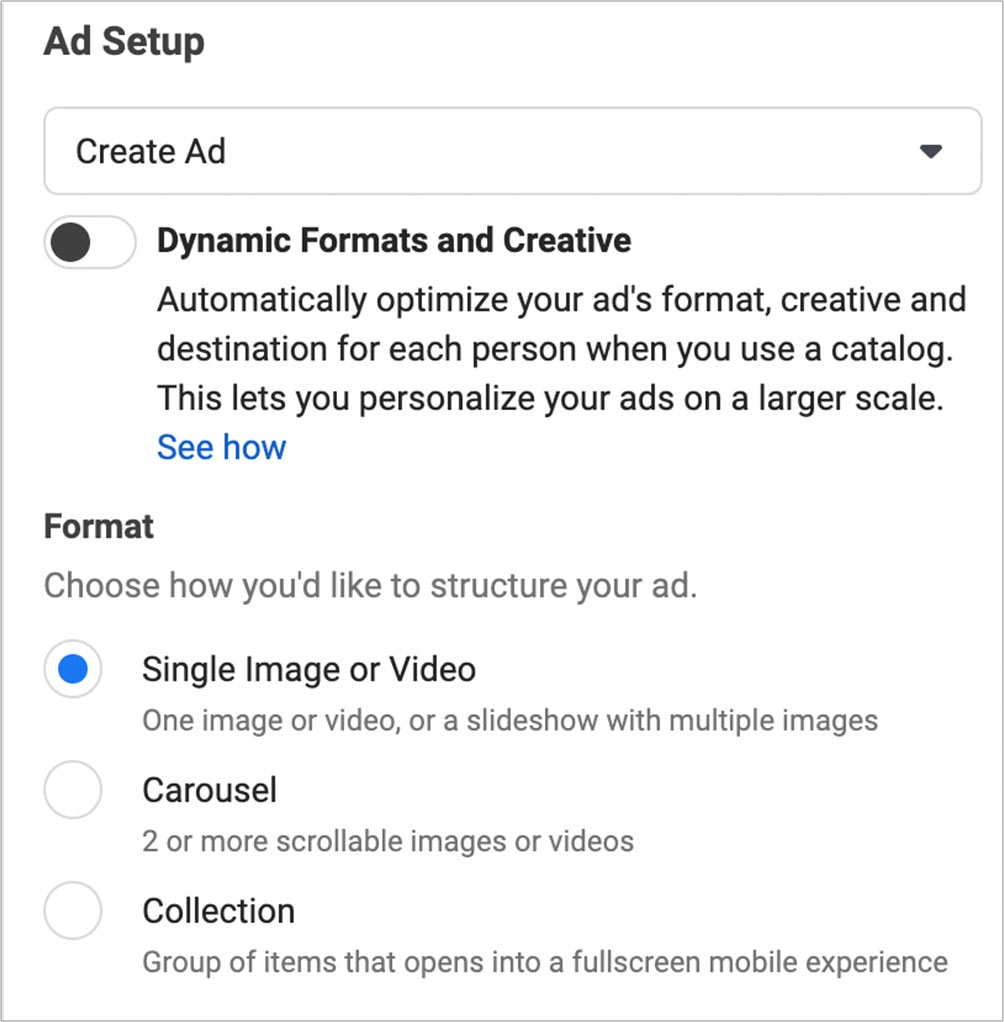
Task: Click the 'Collection' format label
Action: pos(218,911)
